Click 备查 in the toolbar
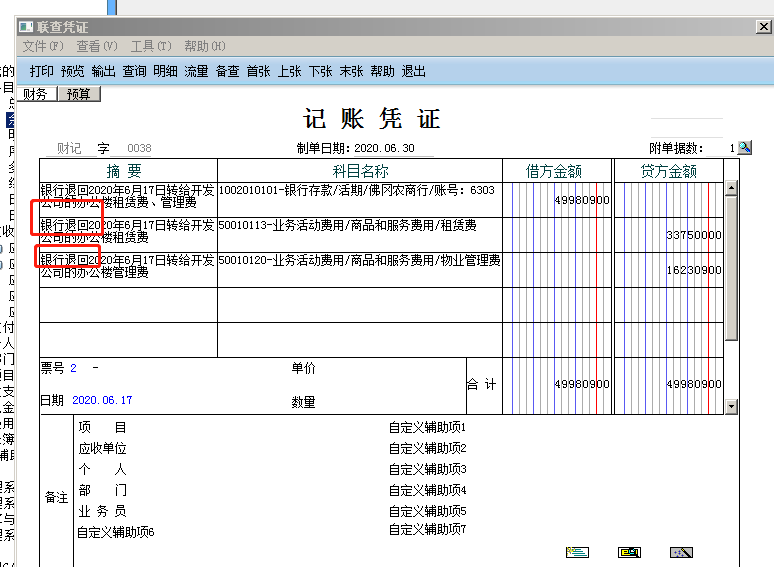774x567 pixels. (228, 72)
